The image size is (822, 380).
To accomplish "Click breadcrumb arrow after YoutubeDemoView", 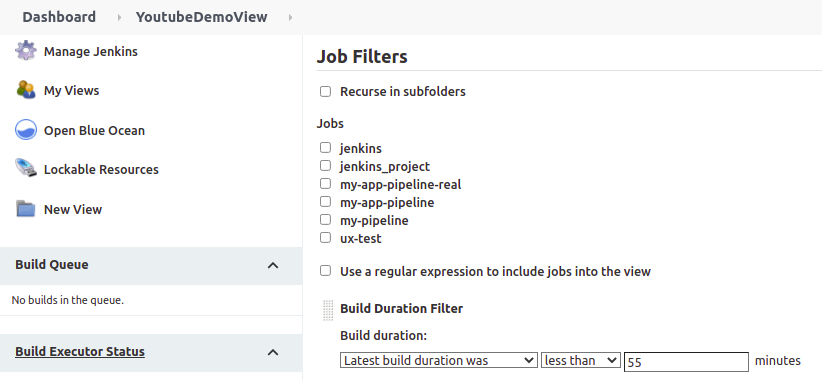I will click(290, 17).
